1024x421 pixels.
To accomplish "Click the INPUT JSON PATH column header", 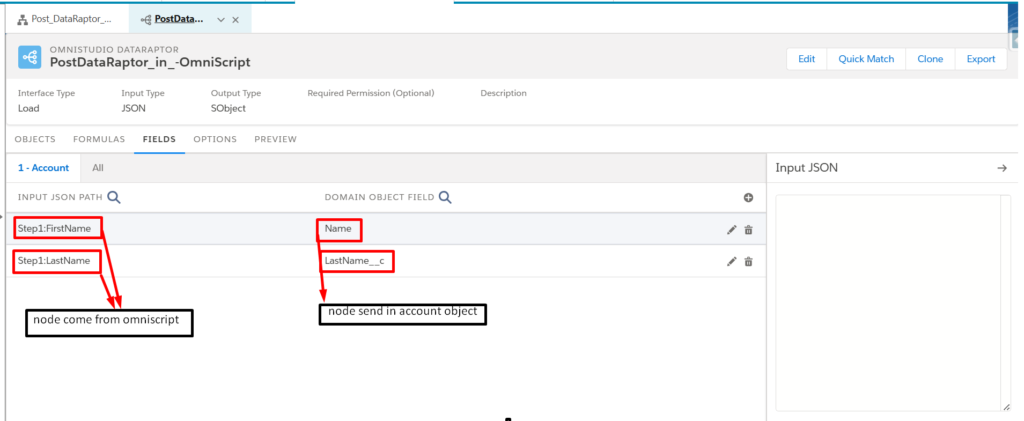I will 61,197.
